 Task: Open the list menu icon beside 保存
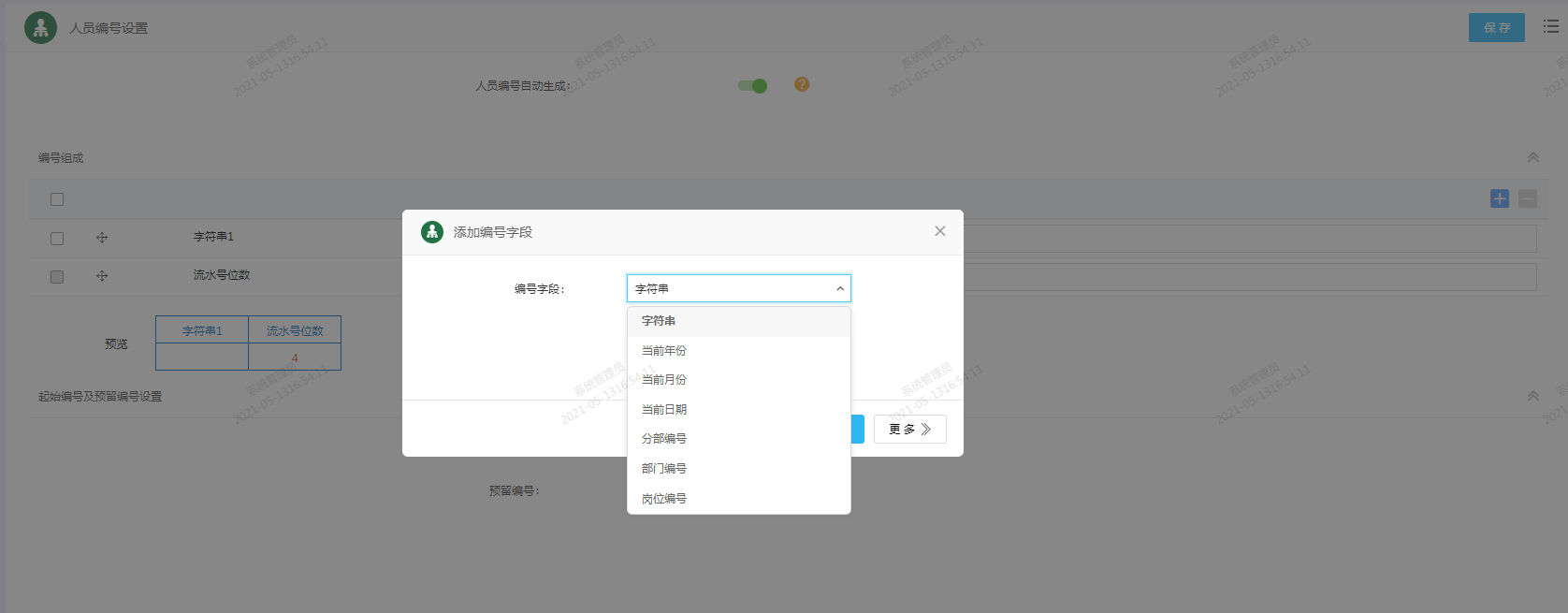pyautogui.click(x=1550, y=27)
